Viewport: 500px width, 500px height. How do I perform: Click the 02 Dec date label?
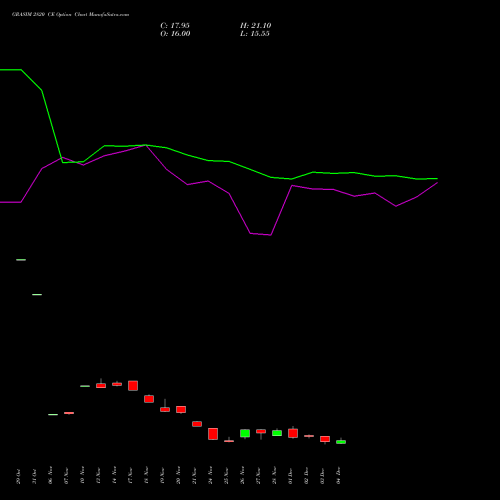(x=306, y=476)
